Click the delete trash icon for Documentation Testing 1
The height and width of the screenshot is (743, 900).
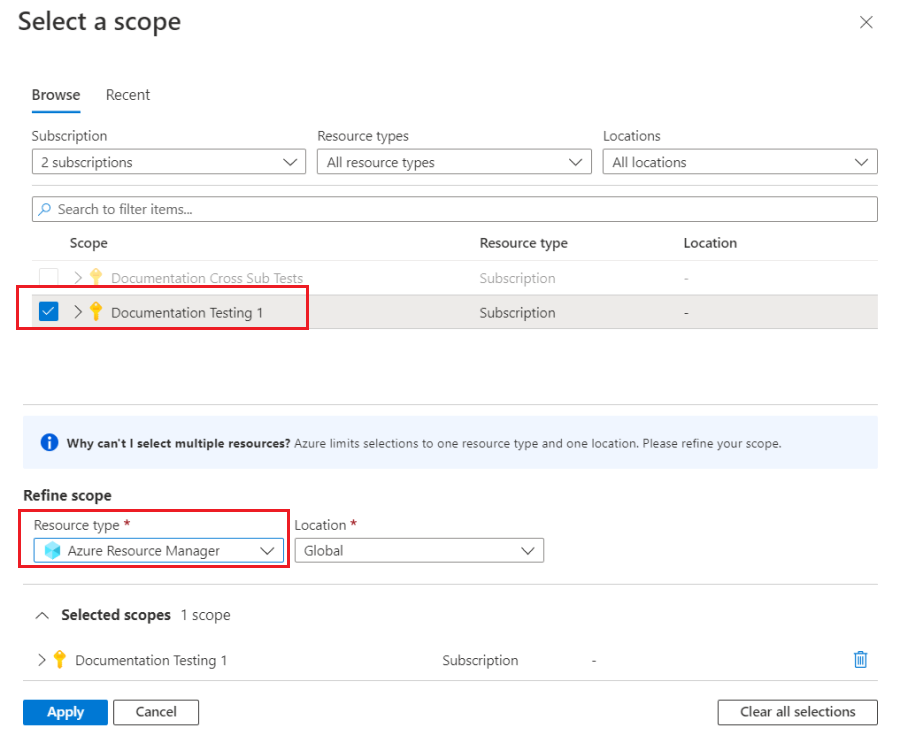tap(860, 660)
